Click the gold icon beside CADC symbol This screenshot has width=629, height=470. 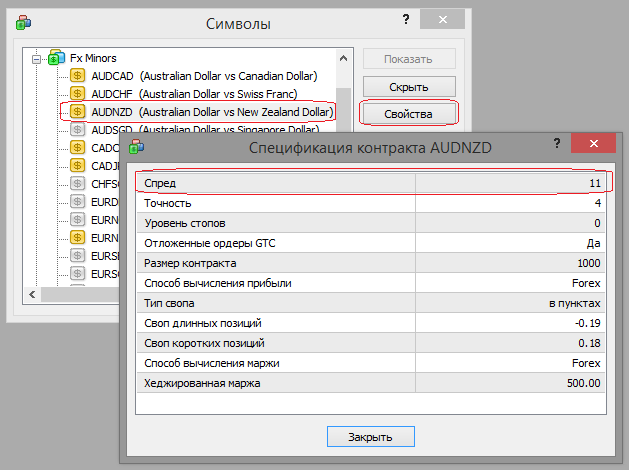77,148
